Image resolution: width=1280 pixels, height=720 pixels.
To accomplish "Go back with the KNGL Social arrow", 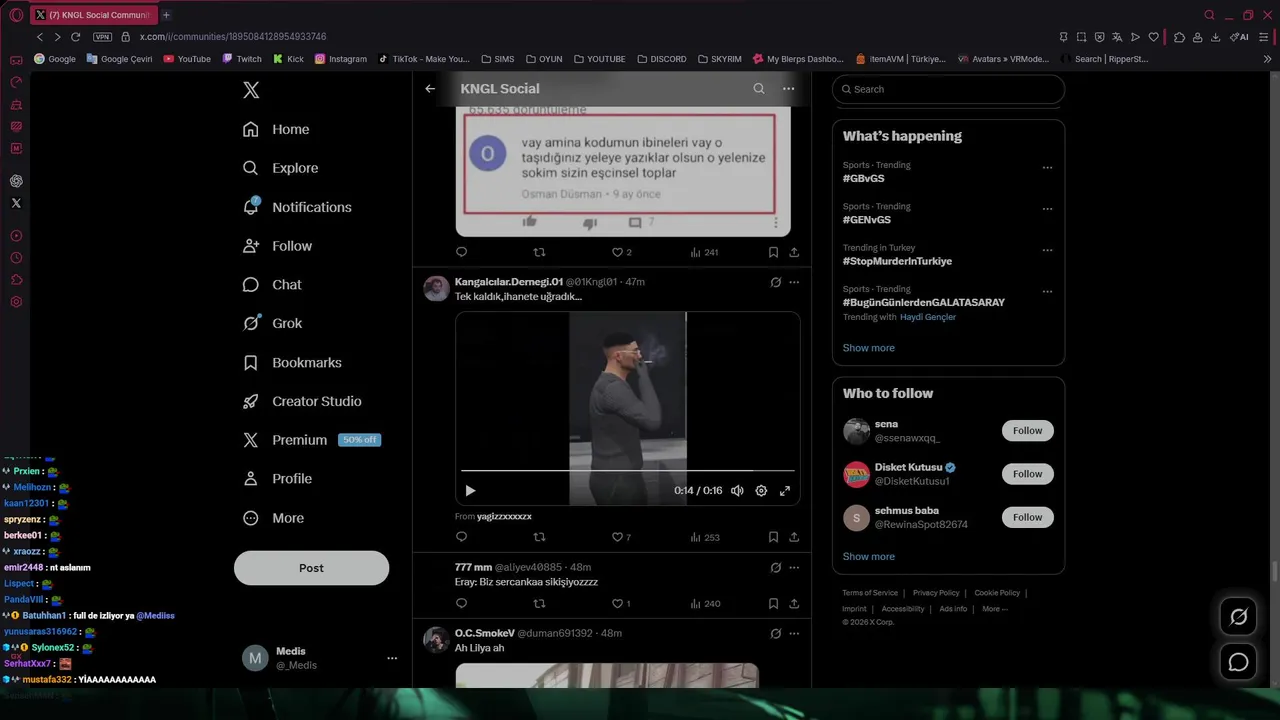I will 430,89.
